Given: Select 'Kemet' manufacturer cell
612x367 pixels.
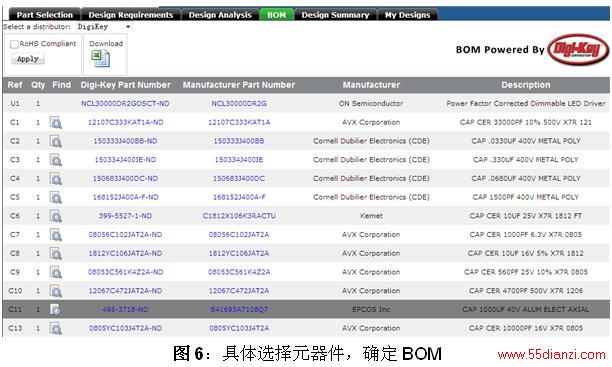Looking at the screenshot, I should click(371, 216).
